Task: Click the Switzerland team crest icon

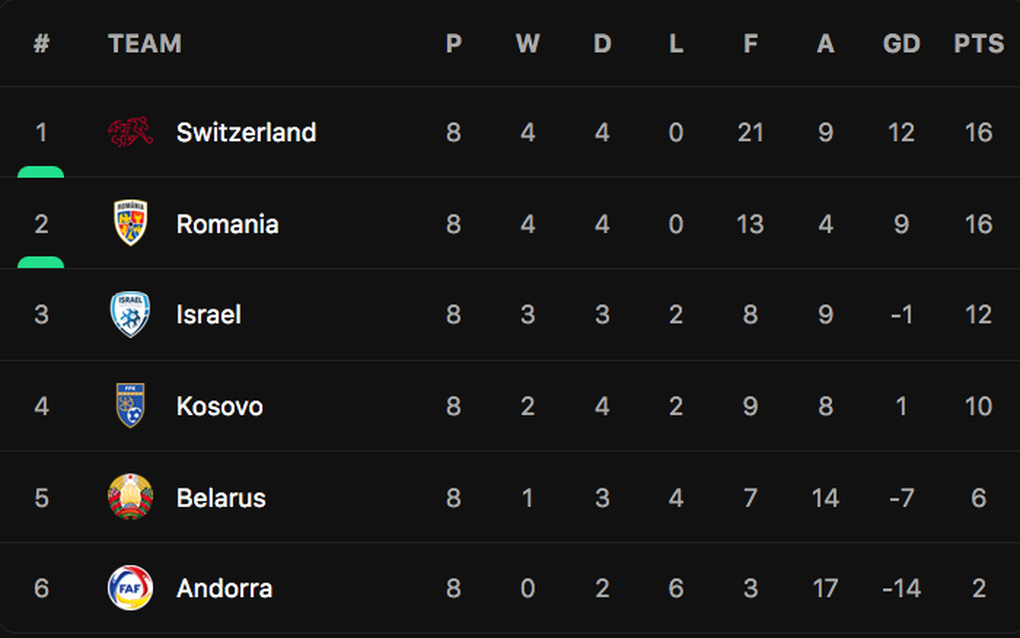Action: 131,132
